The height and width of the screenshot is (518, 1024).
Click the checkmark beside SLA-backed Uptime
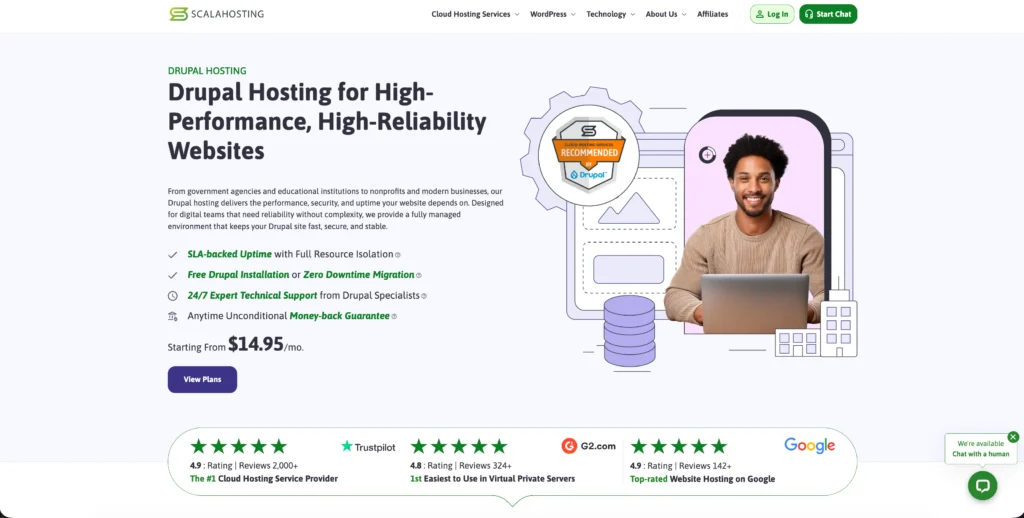[172, 255]
